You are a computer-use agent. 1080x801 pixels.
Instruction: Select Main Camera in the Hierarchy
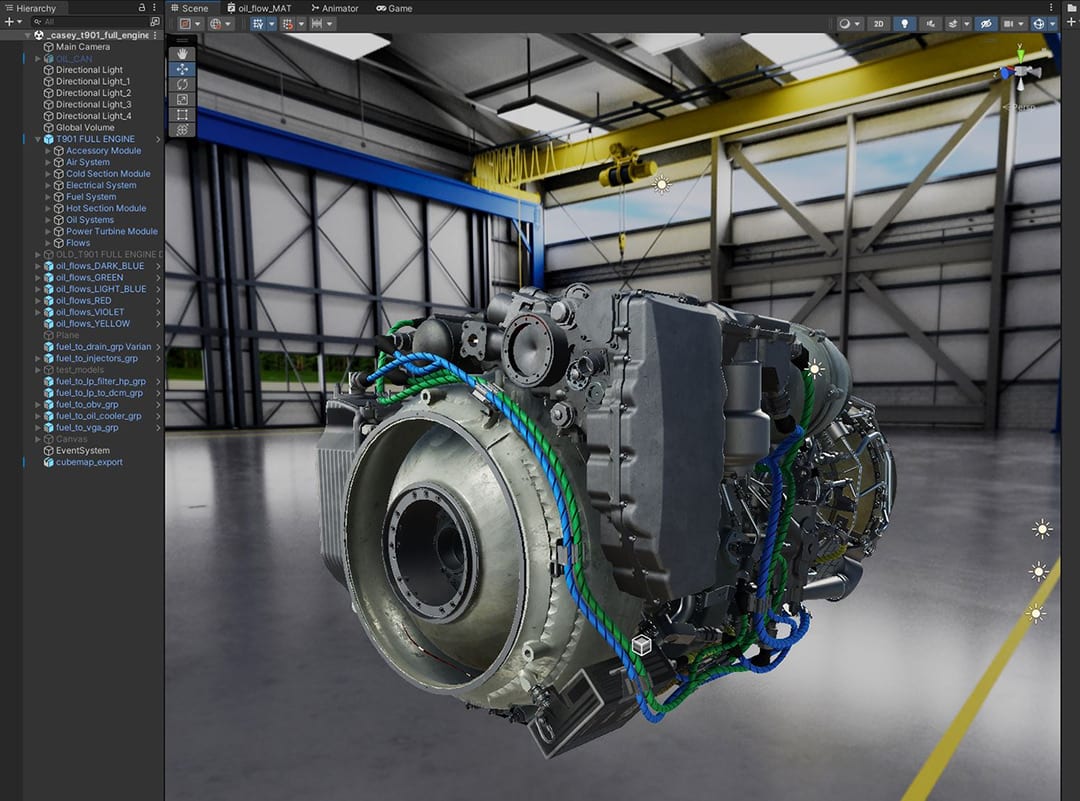[83, 47]
